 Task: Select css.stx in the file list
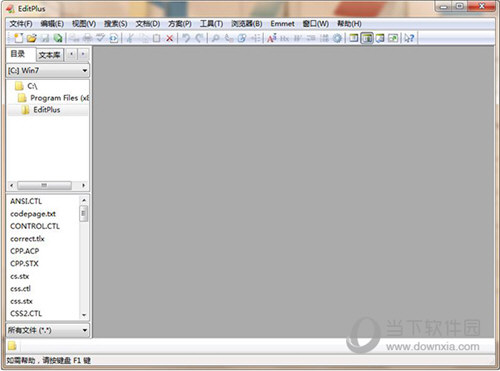point(21,301)
